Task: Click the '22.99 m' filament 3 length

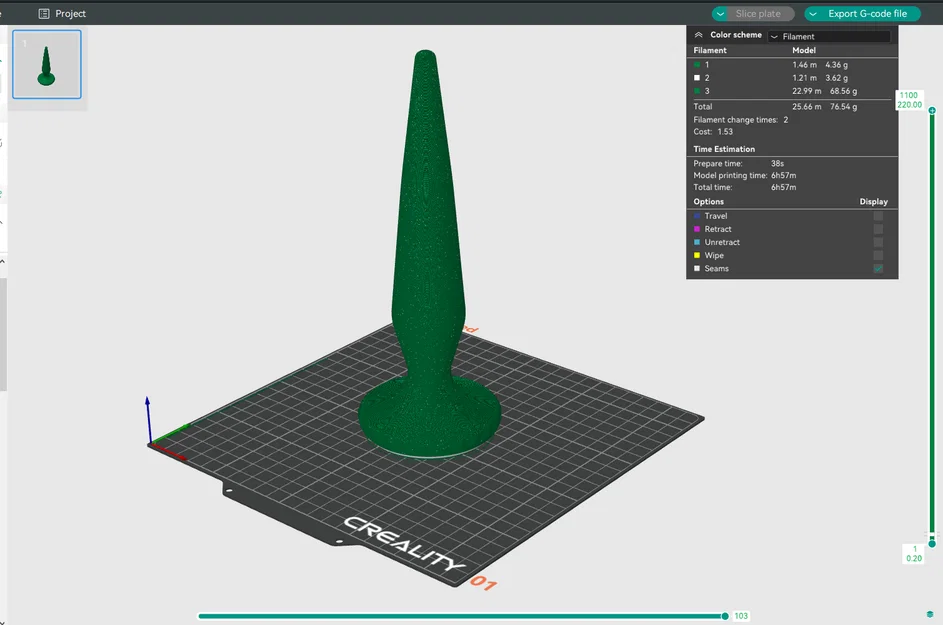Action: [x=806, y=91]
